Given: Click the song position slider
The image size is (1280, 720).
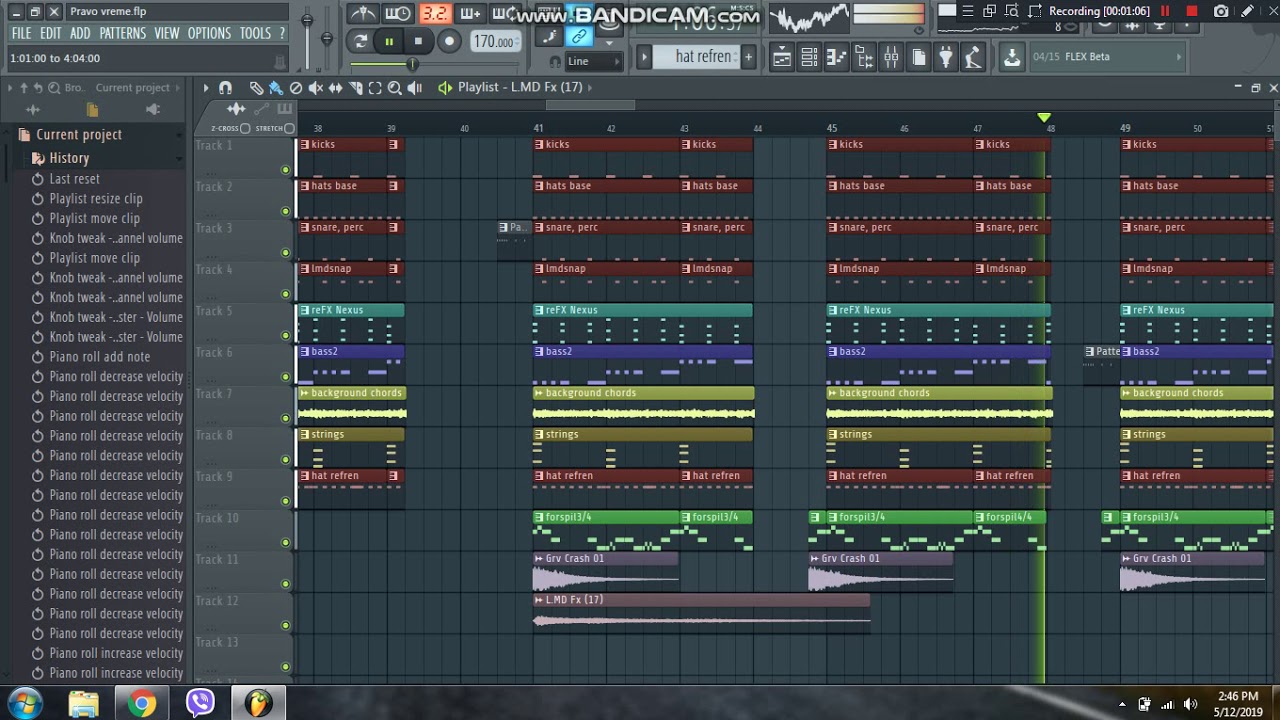Looking at the screenshot, I should (x=412, y=64).
